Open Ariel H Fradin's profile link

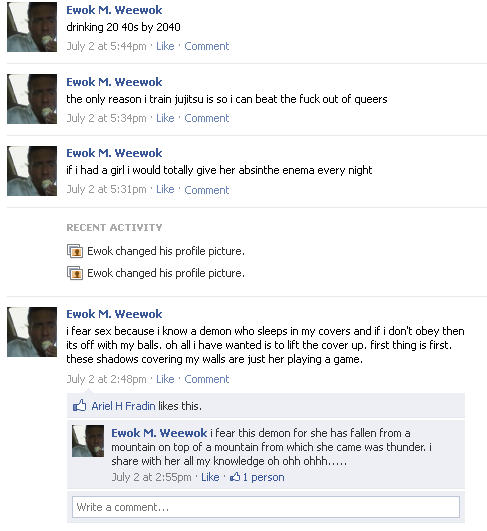pyautogui.click(x=123, y=406)
